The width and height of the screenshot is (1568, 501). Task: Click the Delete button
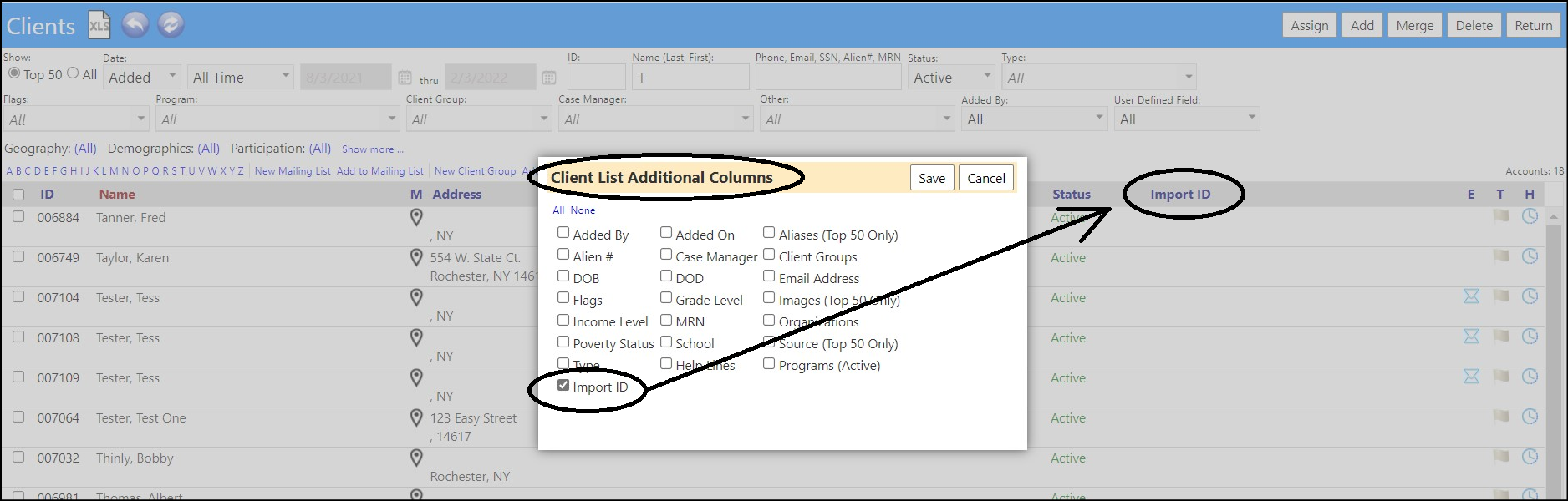coord(1474,25)
